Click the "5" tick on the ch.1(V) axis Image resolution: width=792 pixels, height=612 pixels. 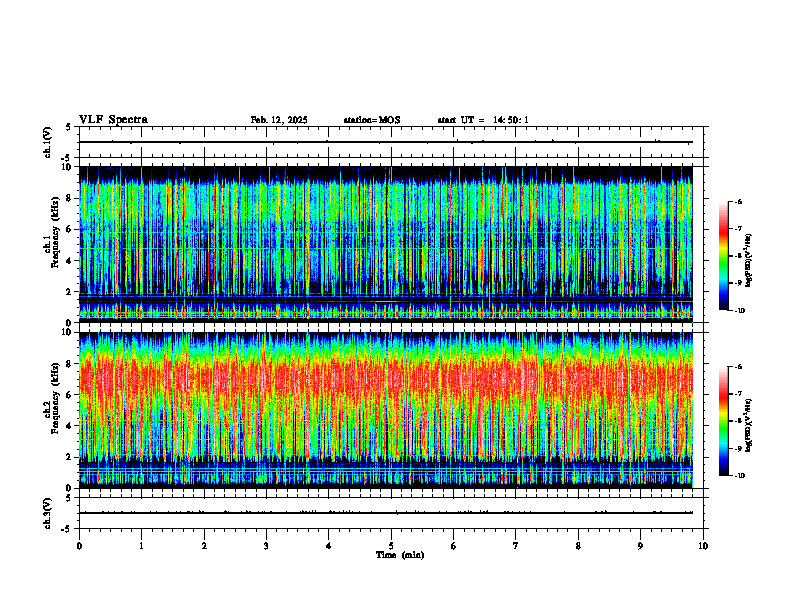(68, 127)
